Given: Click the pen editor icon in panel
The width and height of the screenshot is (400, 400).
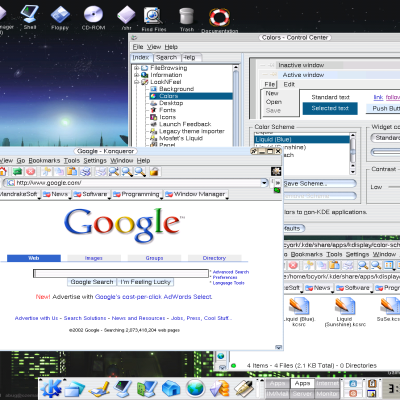Looking at the screenshot, I should coord(244,389).
